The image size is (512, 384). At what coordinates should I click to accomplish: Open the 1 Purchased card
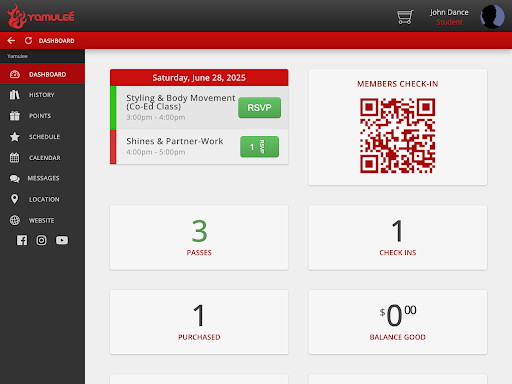[199, 322]
